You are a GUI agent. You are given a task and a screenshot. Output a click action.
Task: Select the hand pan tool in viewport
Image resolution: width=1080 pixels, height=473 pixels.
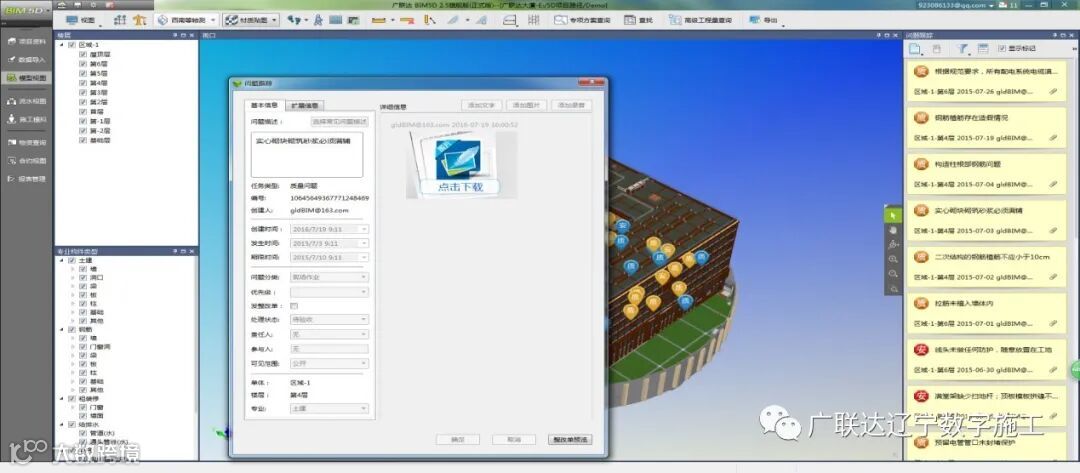coord(893,230)
